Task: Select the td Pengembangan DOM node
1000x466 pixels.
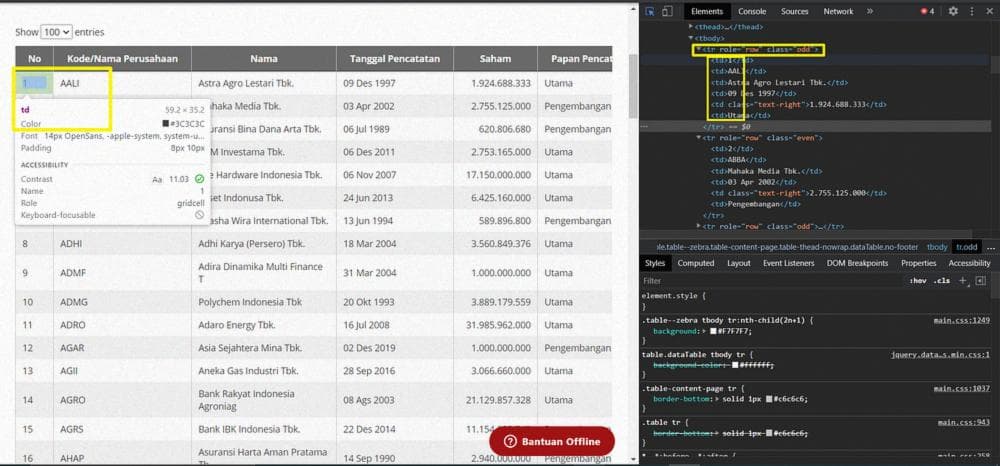Action: point(756,204)
